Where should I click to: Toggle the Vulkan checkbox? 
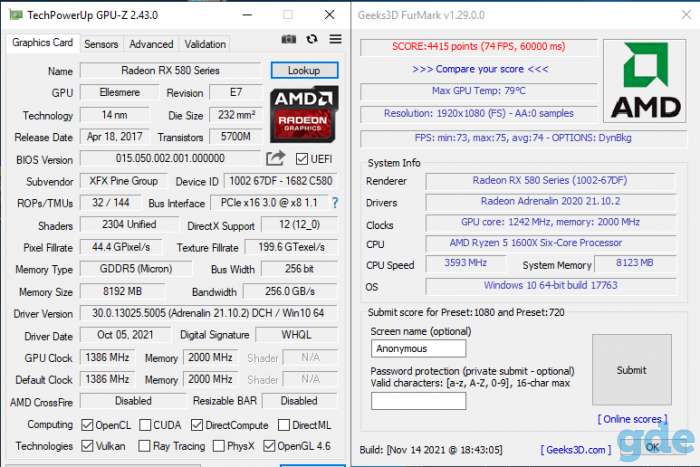click(x=87, y=446)
